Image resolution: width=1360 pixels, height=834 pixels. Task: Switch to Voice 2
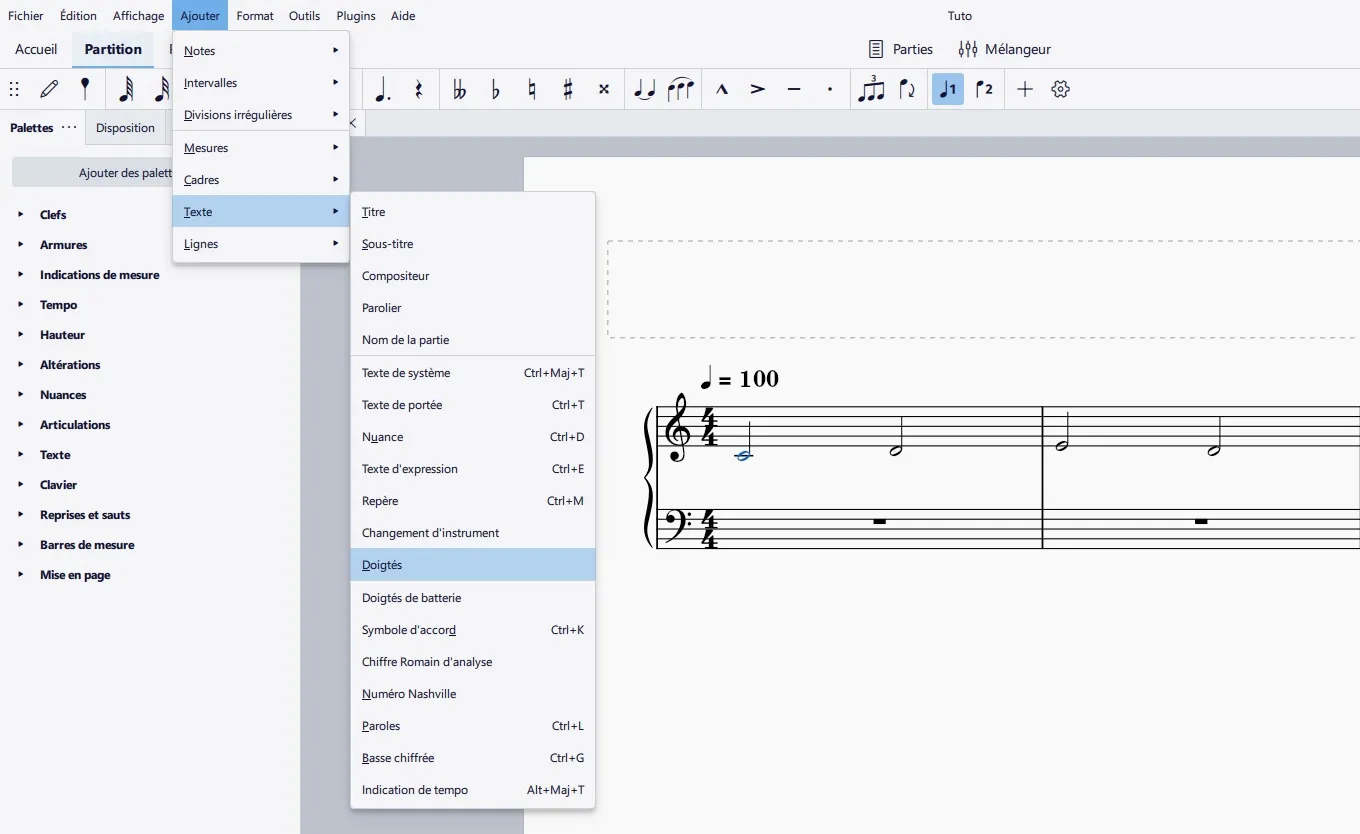click(984, 90)
